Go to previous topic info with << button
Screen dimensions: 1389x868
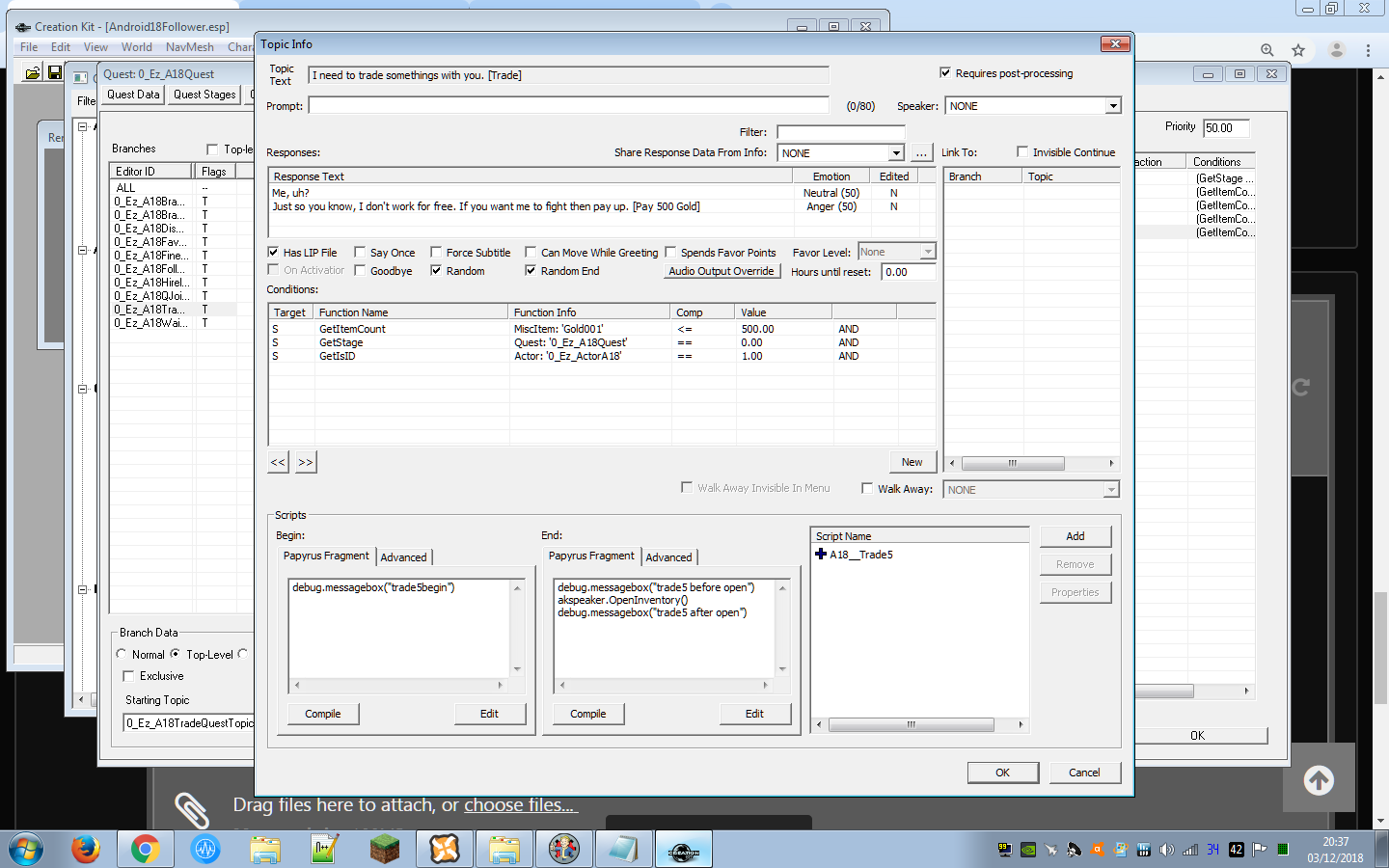tap(278, 462)
